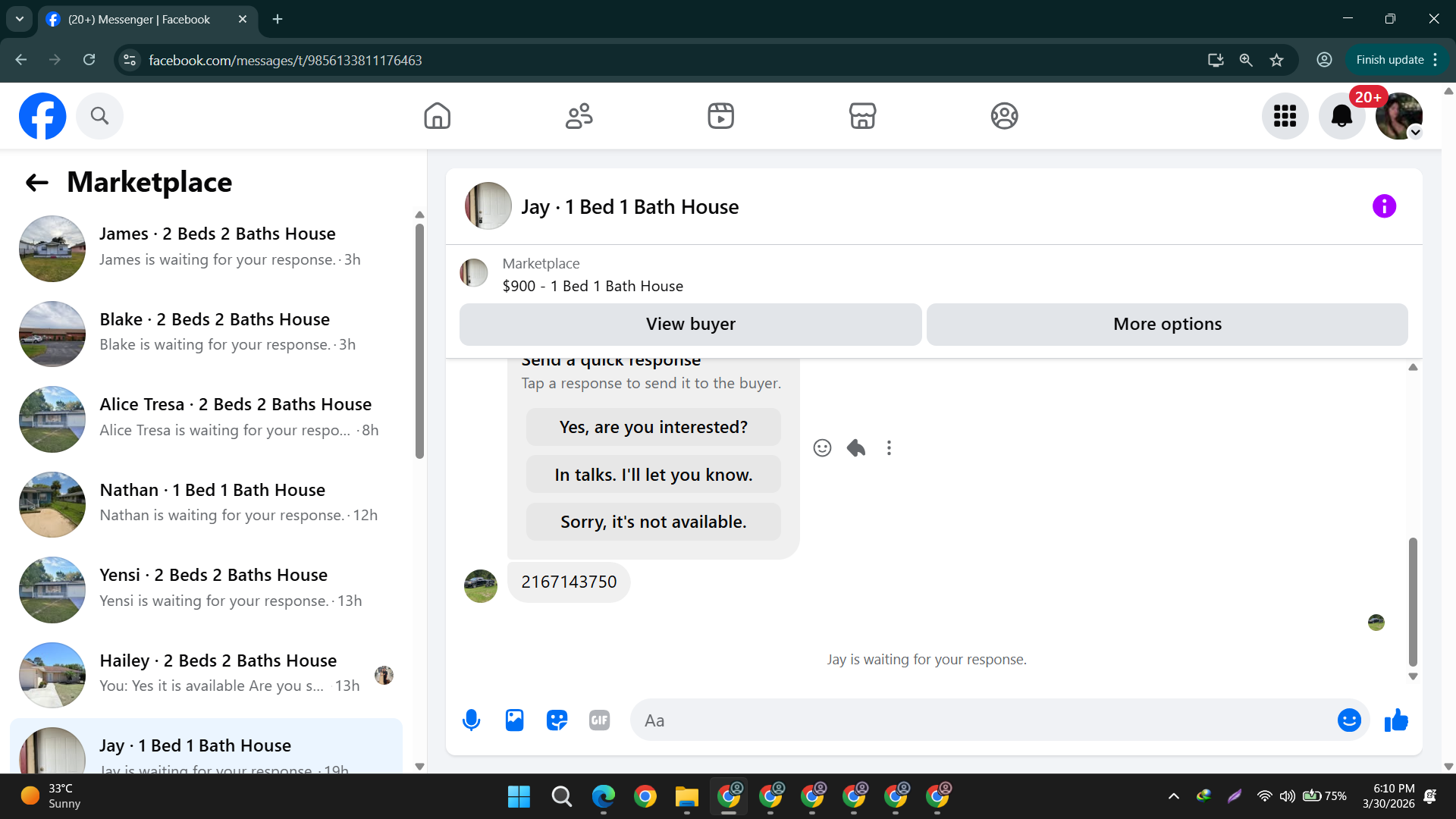
Task: React to message with emoji icon
Action: click(822, 448)
